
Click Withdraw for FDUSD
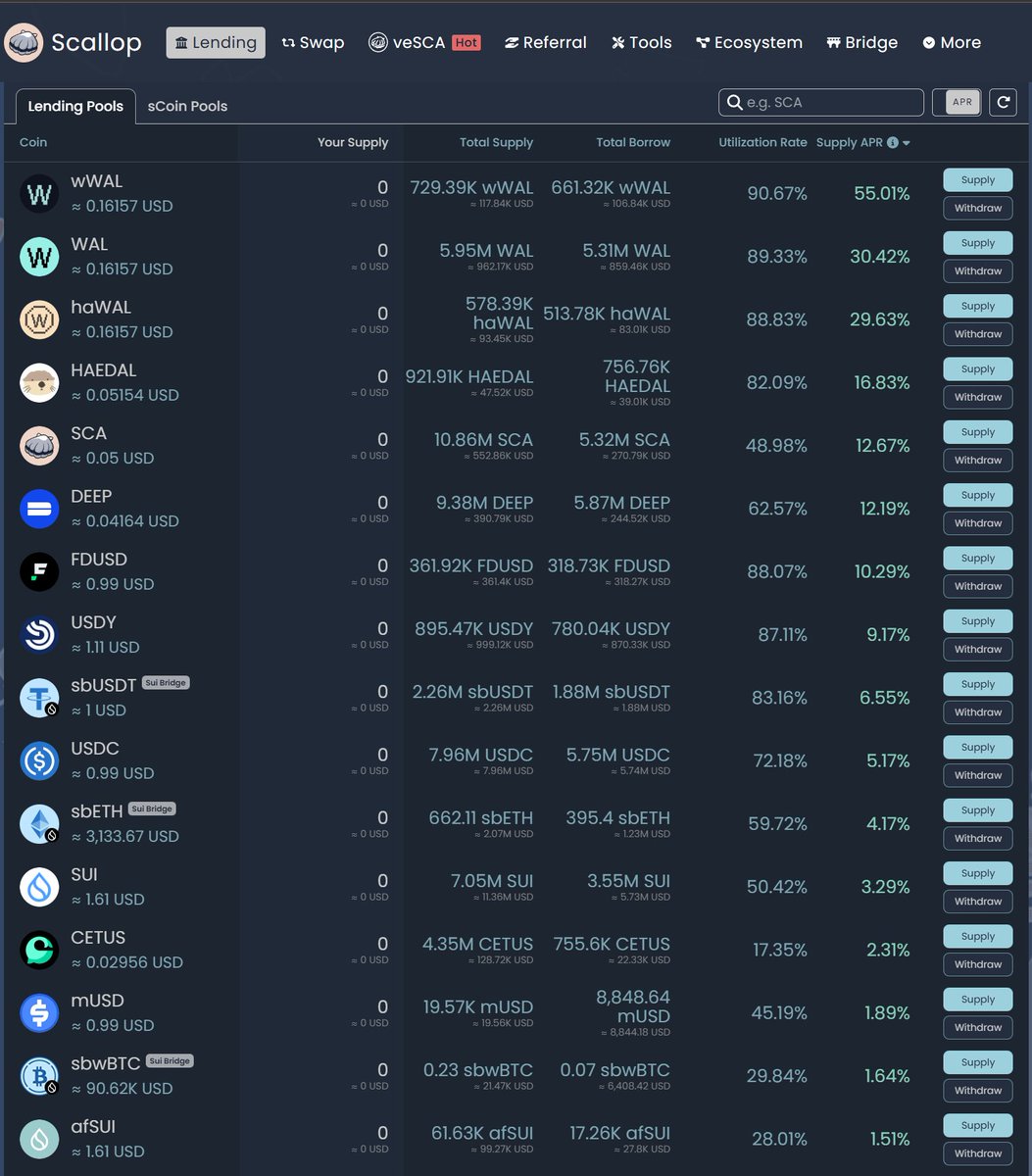point(978,586)
